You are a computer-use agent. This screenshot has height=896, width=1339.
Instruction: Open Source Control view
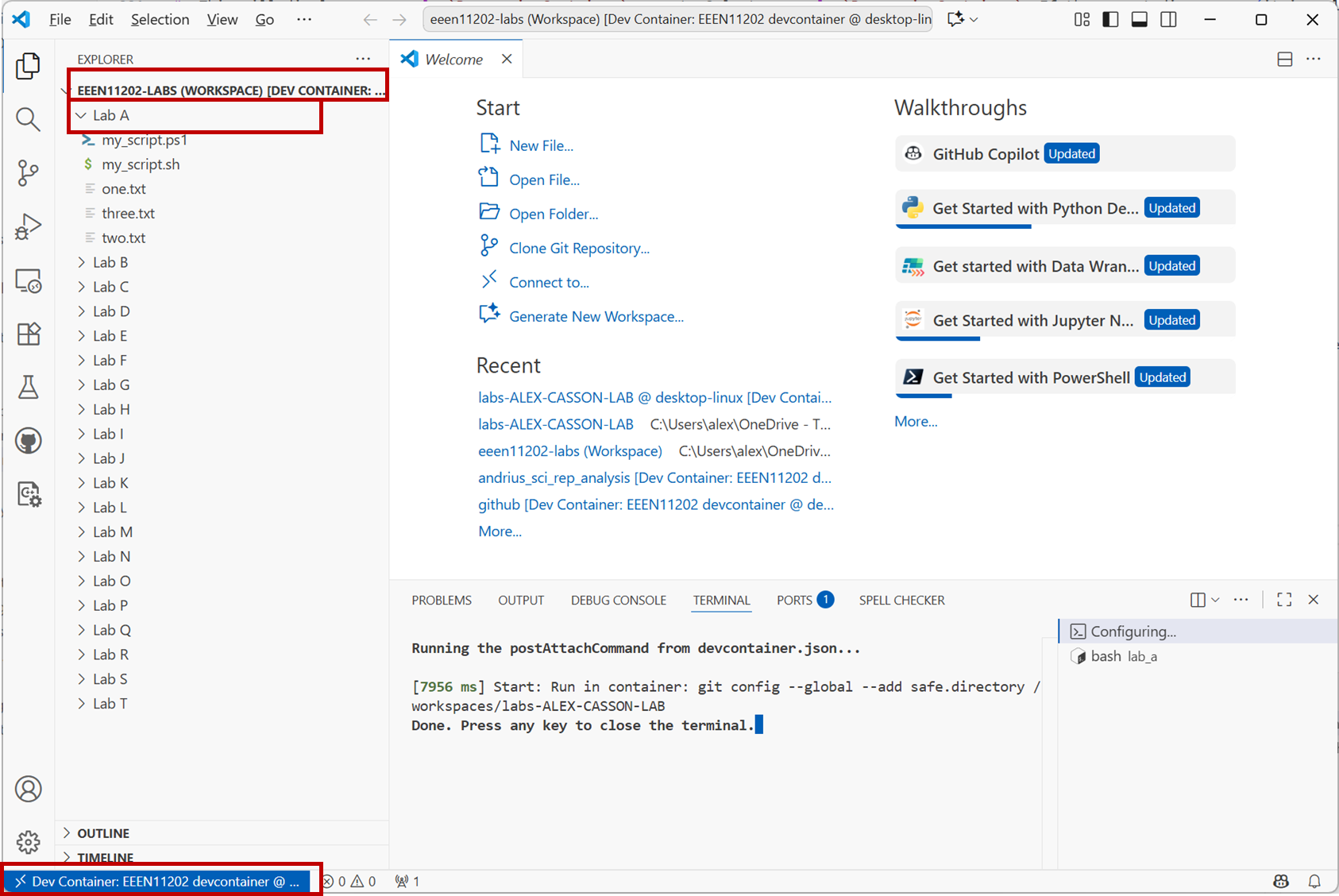28,172
